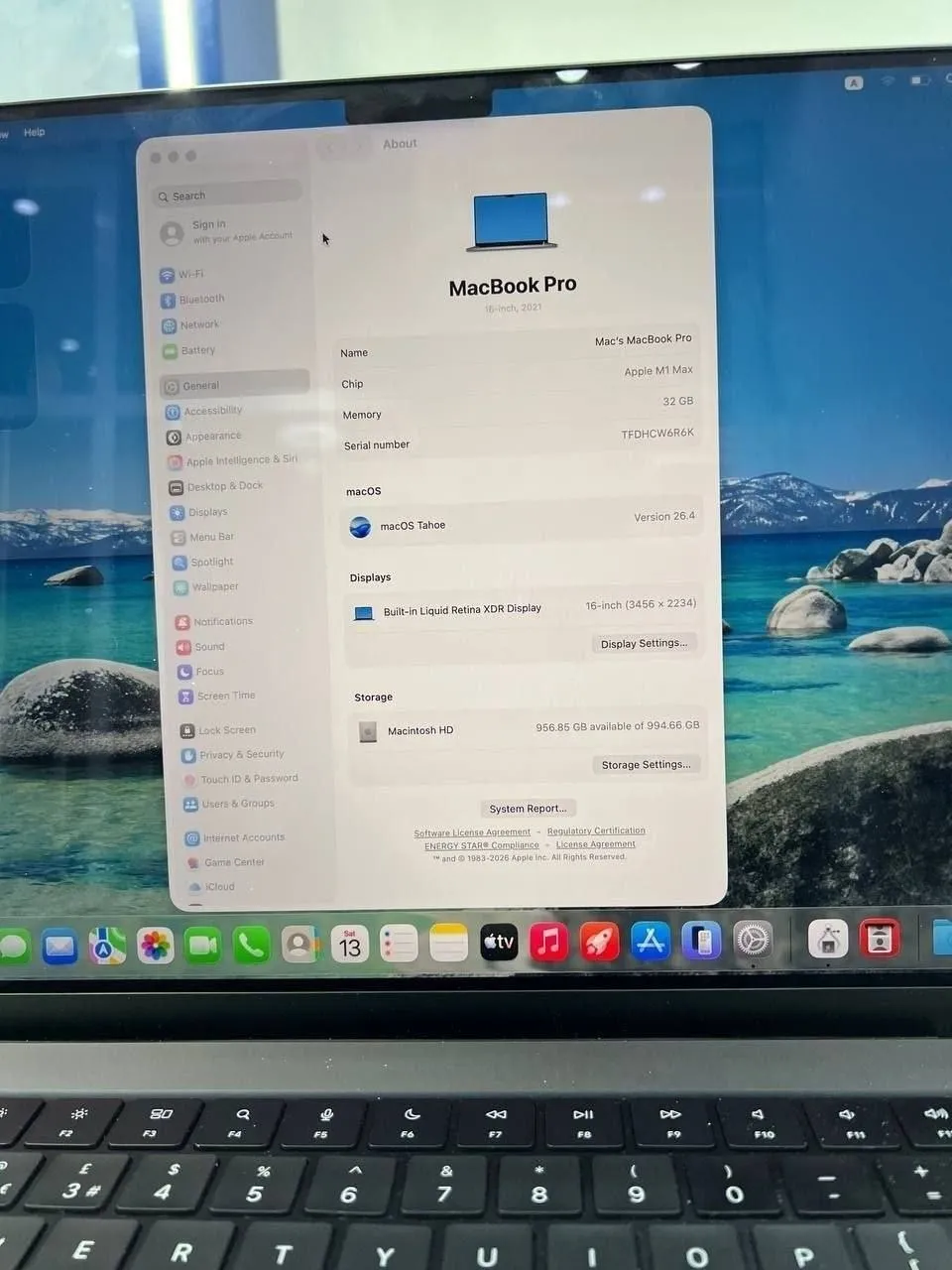Open the red icon right of the Dock divider
952x1270 pixels.
880,939
